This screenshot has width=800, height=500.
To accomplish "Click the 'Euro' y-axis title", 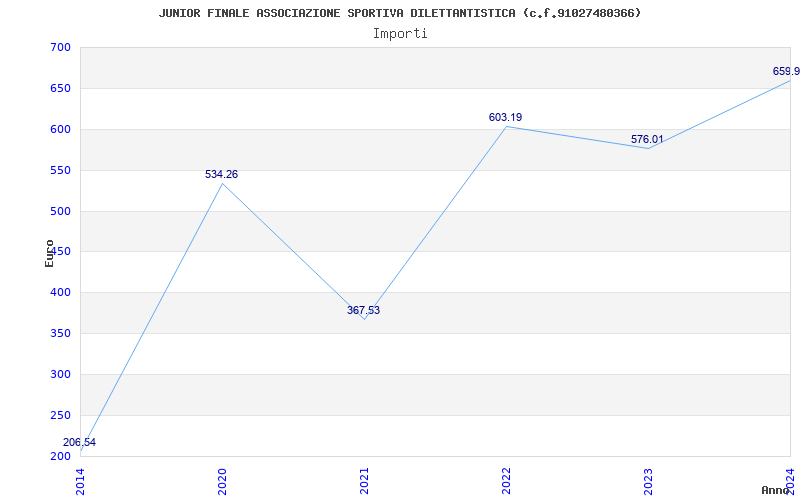I will [x=49, y=253].
